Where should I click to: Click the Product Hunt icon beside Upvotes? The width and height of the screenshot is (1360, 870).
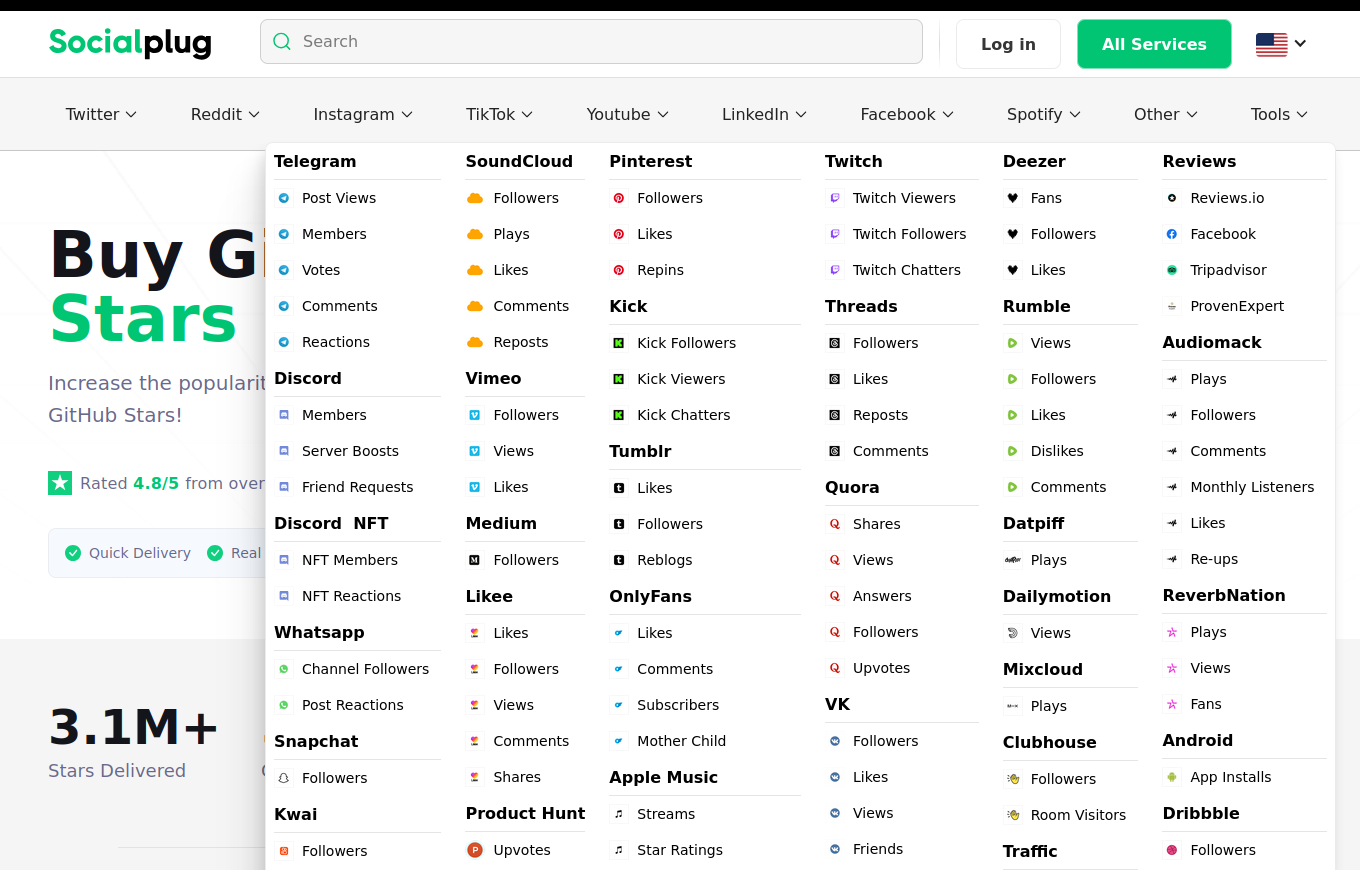475,850
